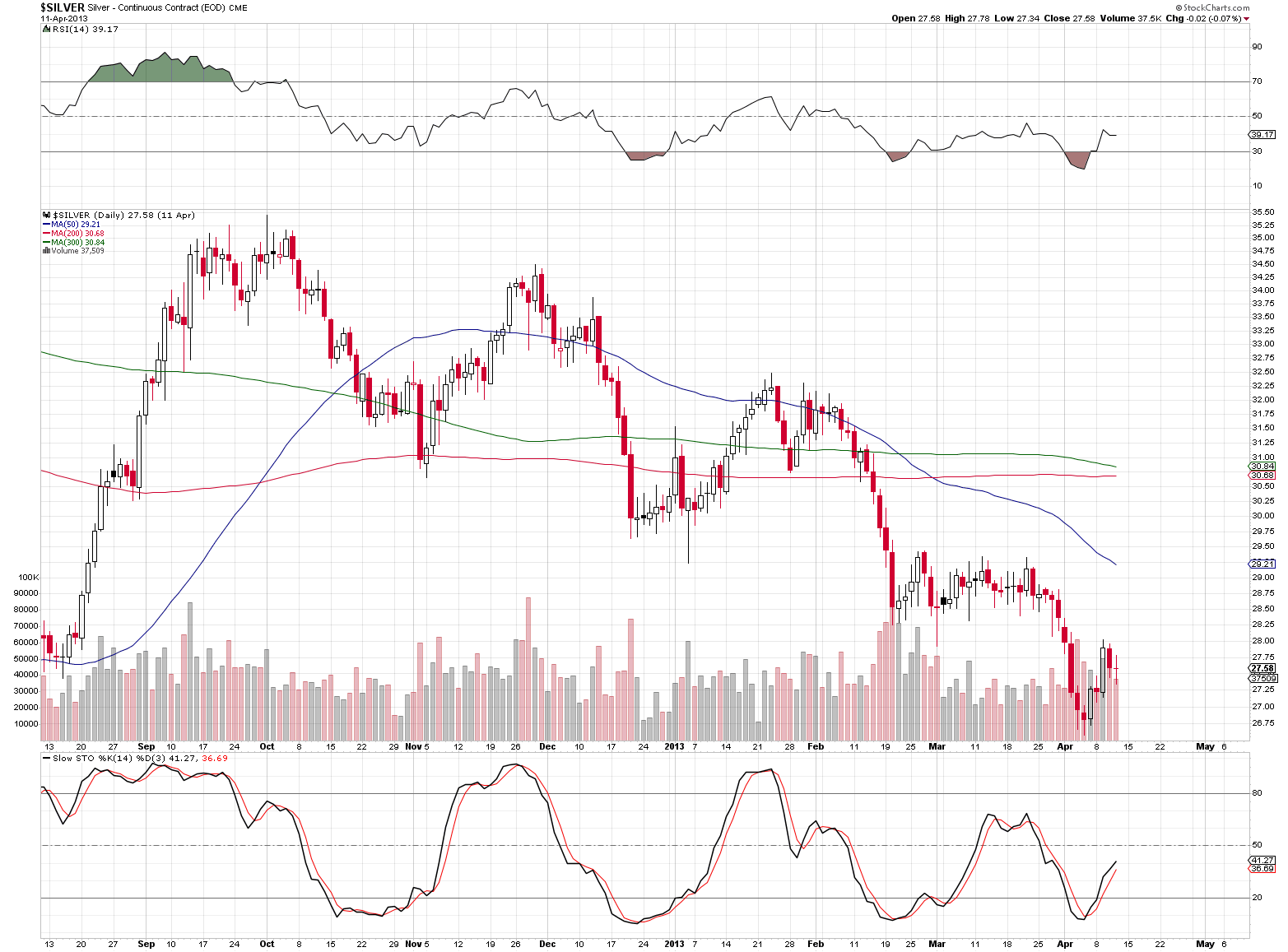1288x952 pixels.
Task: Click the boxed 30.84 price axis label
Action: coord(1262,466)
